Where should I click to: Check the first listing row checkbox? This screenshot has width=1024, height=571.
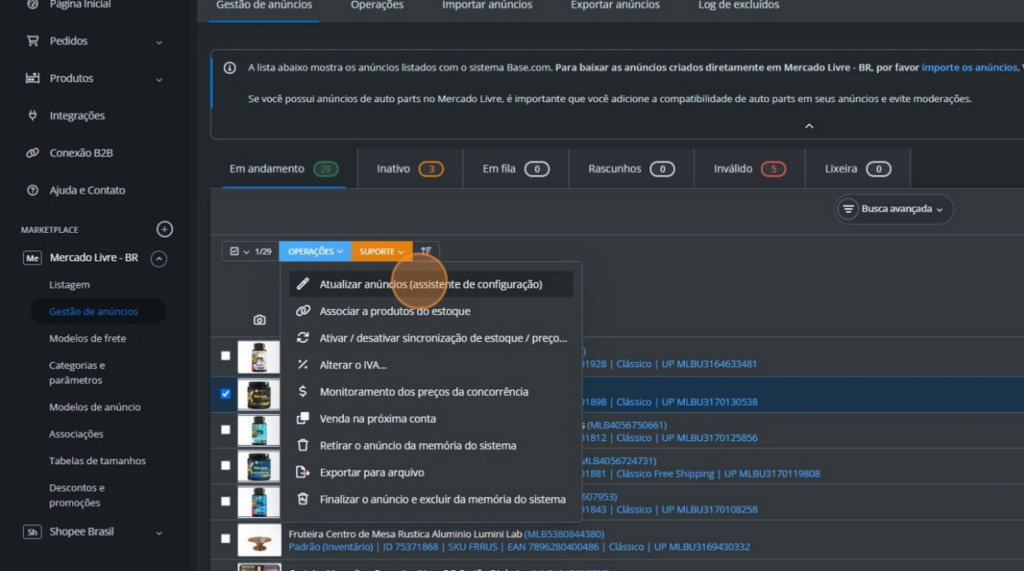click(225, 356)
